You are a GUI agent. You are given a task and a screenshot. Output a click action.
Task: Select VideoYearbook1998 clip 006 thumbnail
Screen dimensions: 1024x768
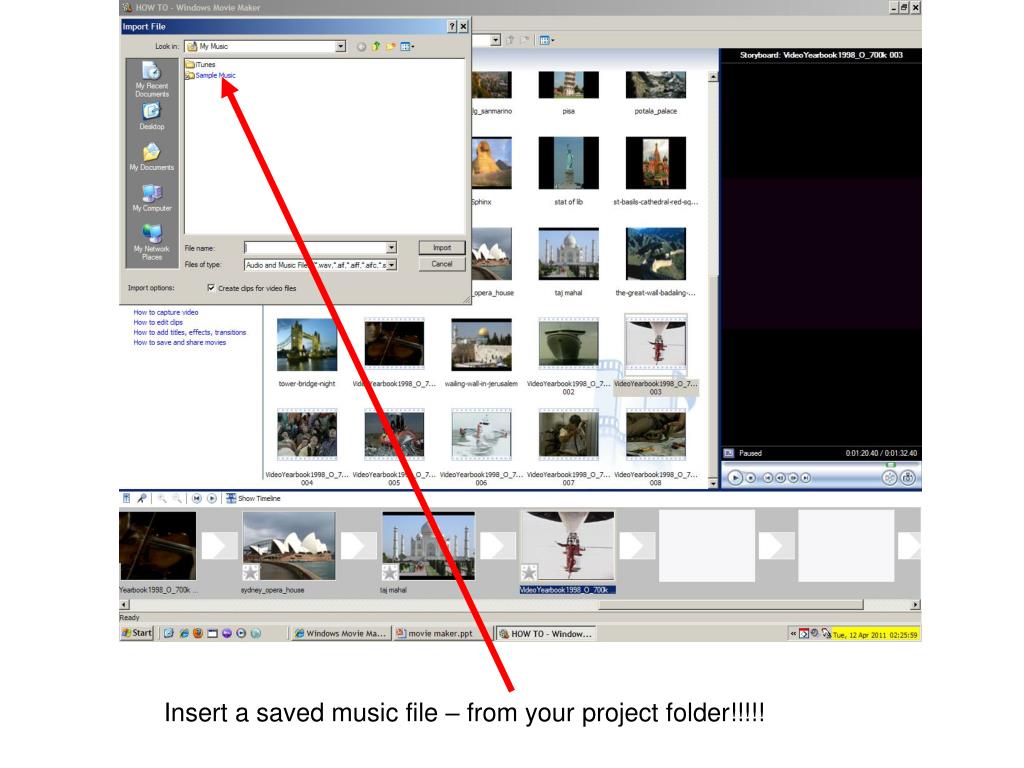[x=481, y=435]
